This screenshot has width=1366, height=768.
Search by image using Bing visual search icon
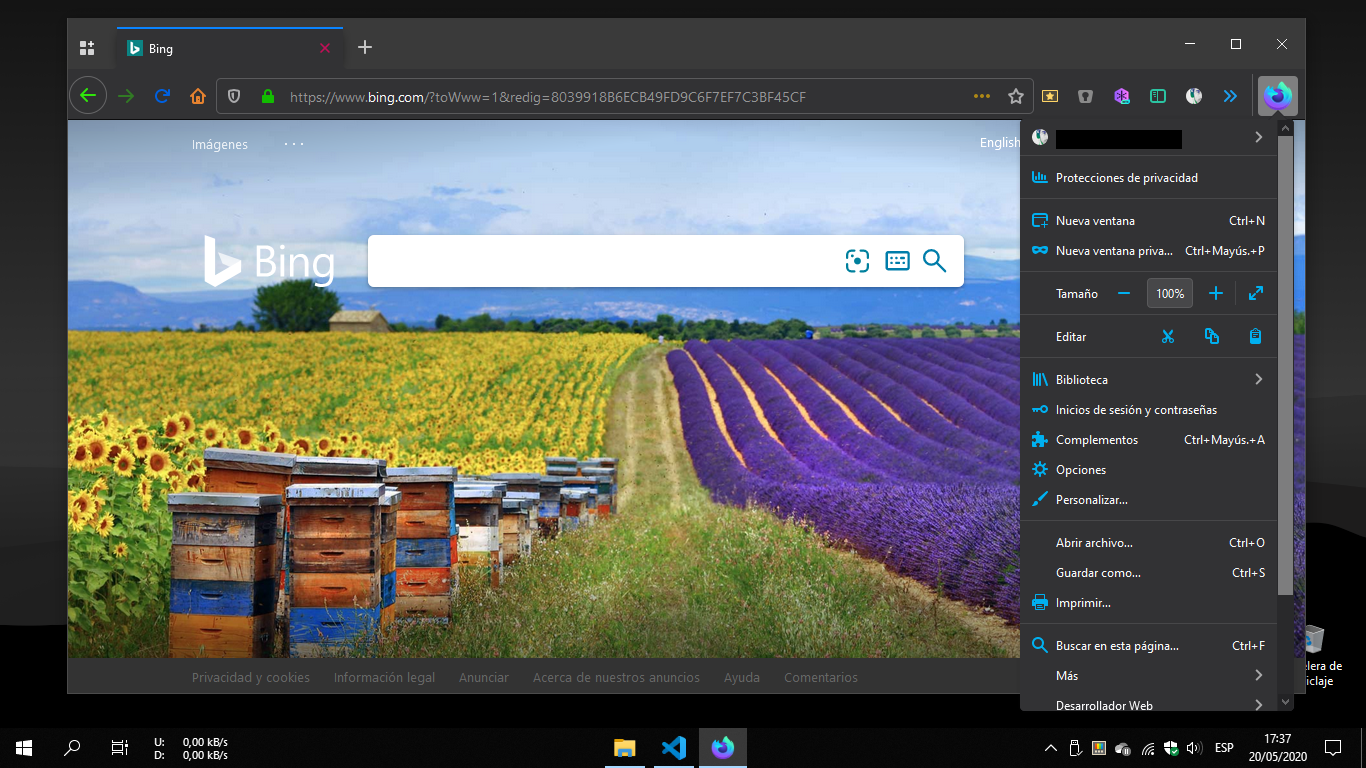click(x=858, y=261)
